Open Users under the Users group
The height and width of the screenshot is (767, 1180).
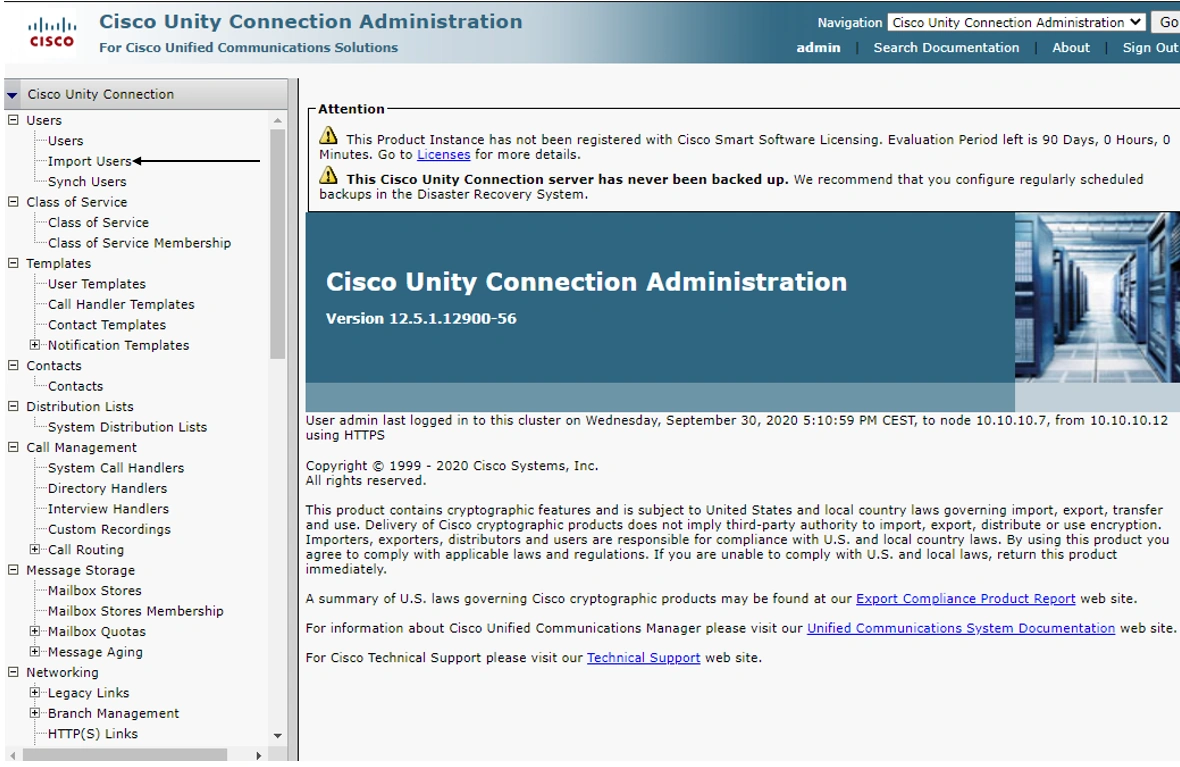point(65,141)
